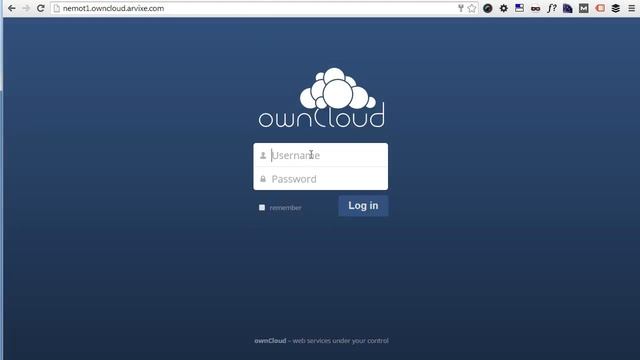640x360 pixels.
Task: Open the dark circular gauge extension icon
Action: coord(487,8)
